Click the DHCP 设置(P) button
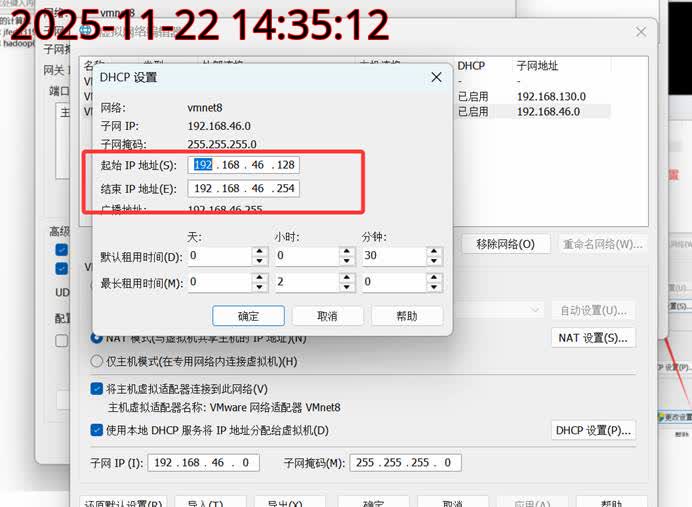692x507 pixels. [x=593, y=431]
